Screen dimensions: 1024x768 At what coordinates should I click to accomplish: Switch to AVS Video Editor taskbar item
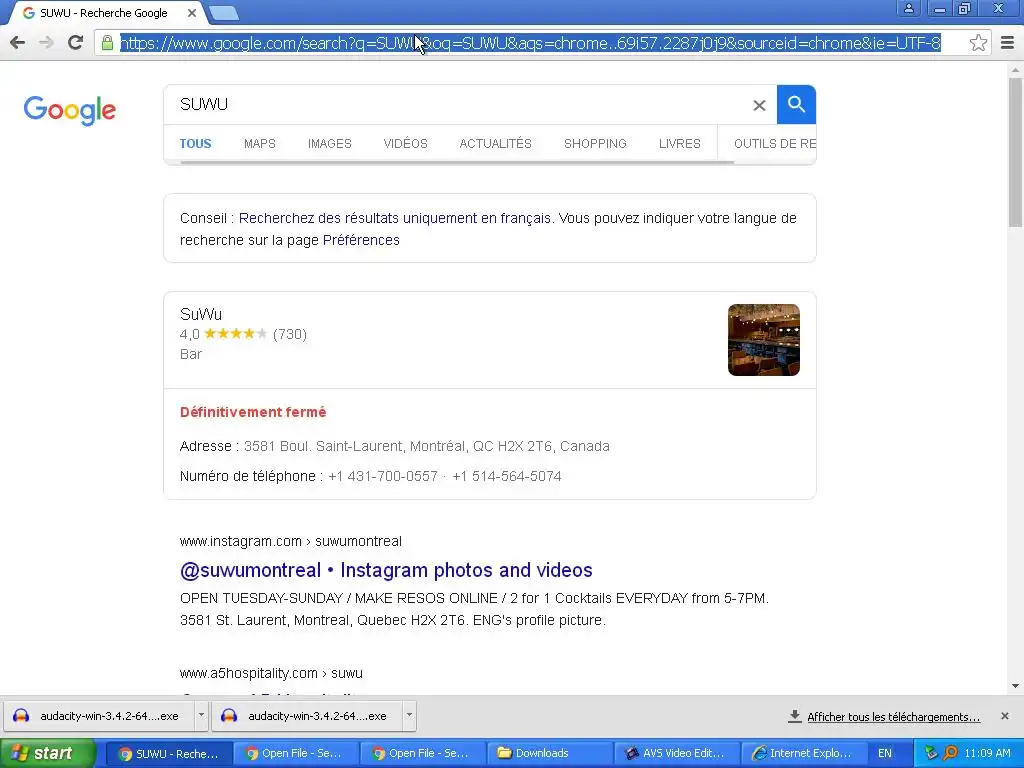(678, 754)
